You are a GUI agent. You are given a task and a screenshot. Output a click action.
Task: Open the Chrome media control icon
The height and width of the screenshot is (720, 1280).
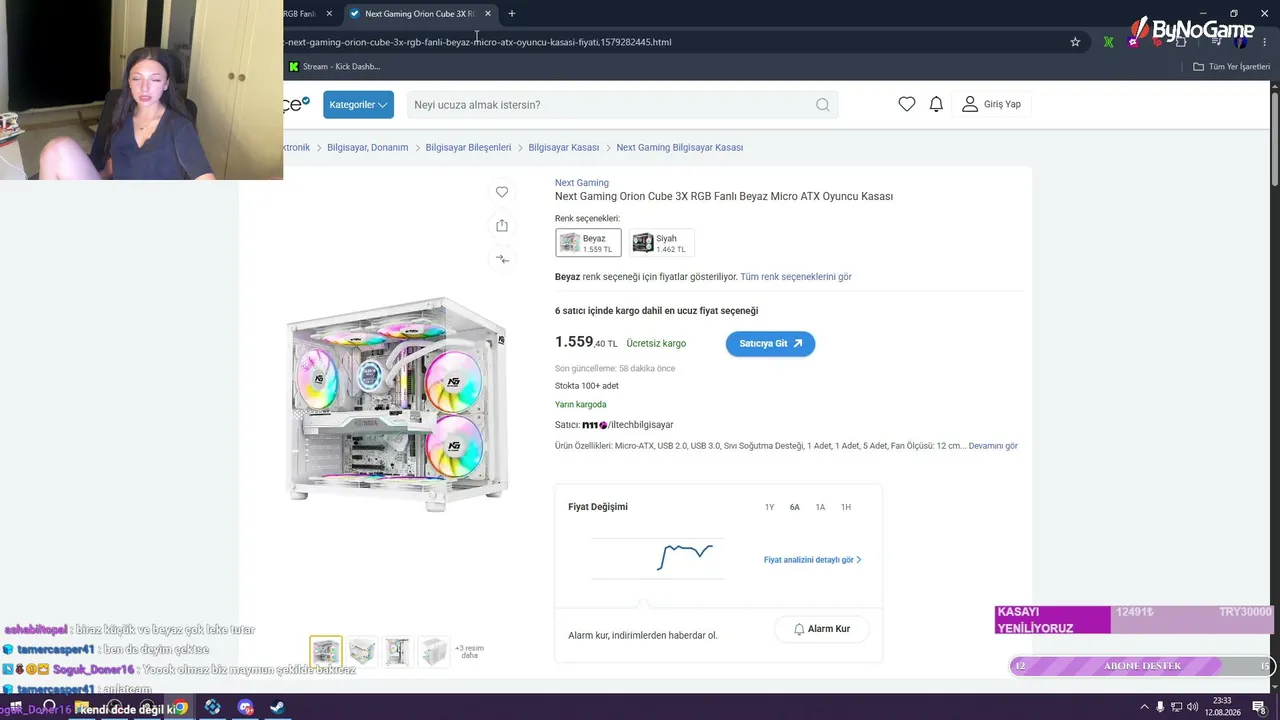1216,42
